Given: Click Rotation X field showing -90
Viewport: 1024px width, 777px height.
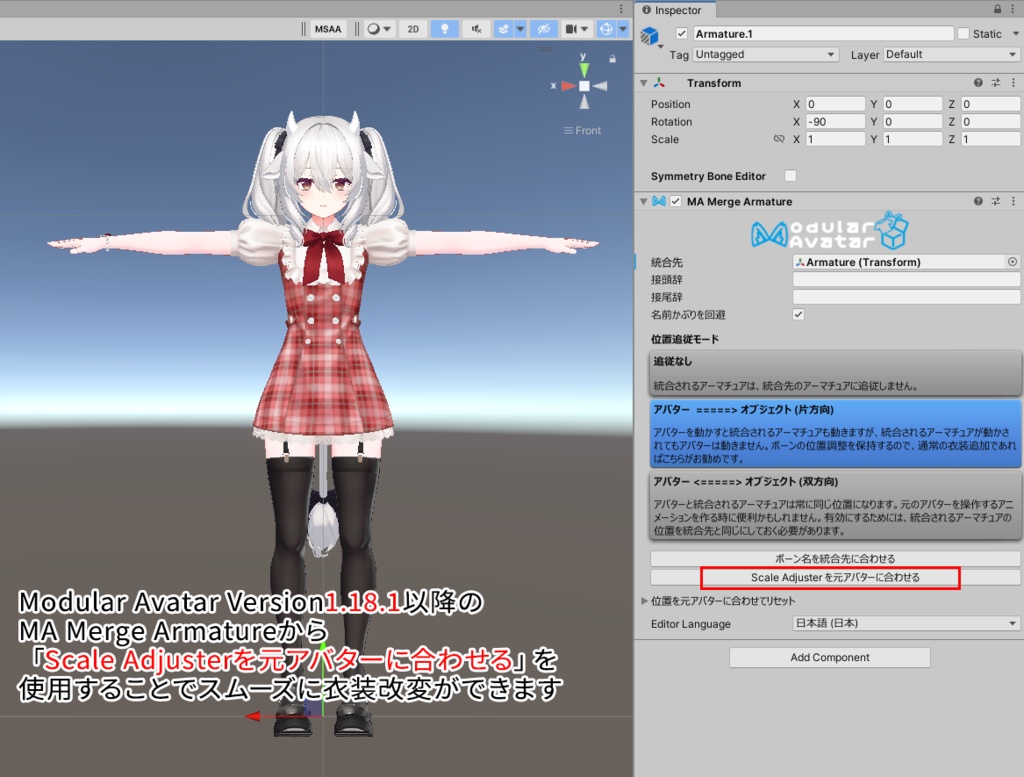Looking at the screenshot, I should pos(835,121).
